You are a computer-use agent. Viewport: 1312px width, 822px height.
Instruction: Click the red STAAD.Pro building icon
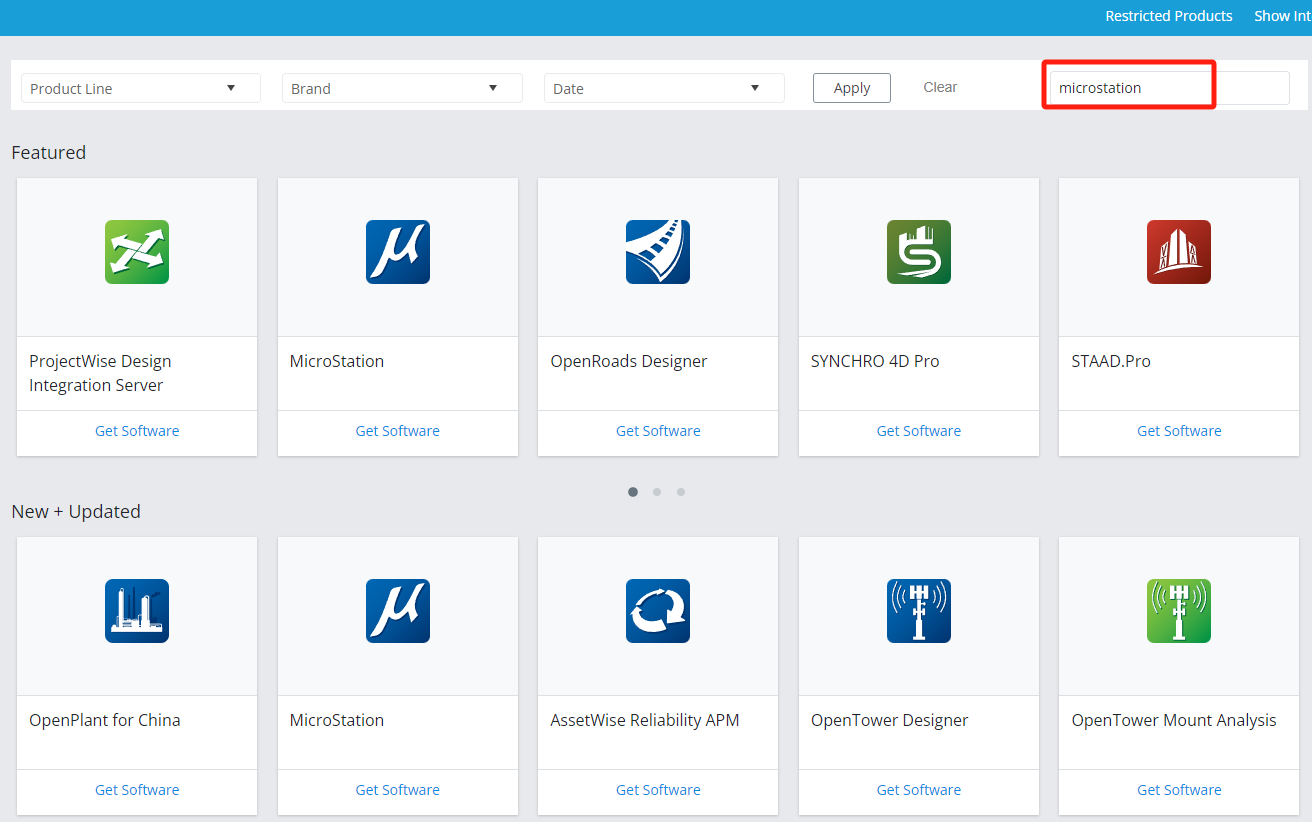click(x=1179, y=252)
